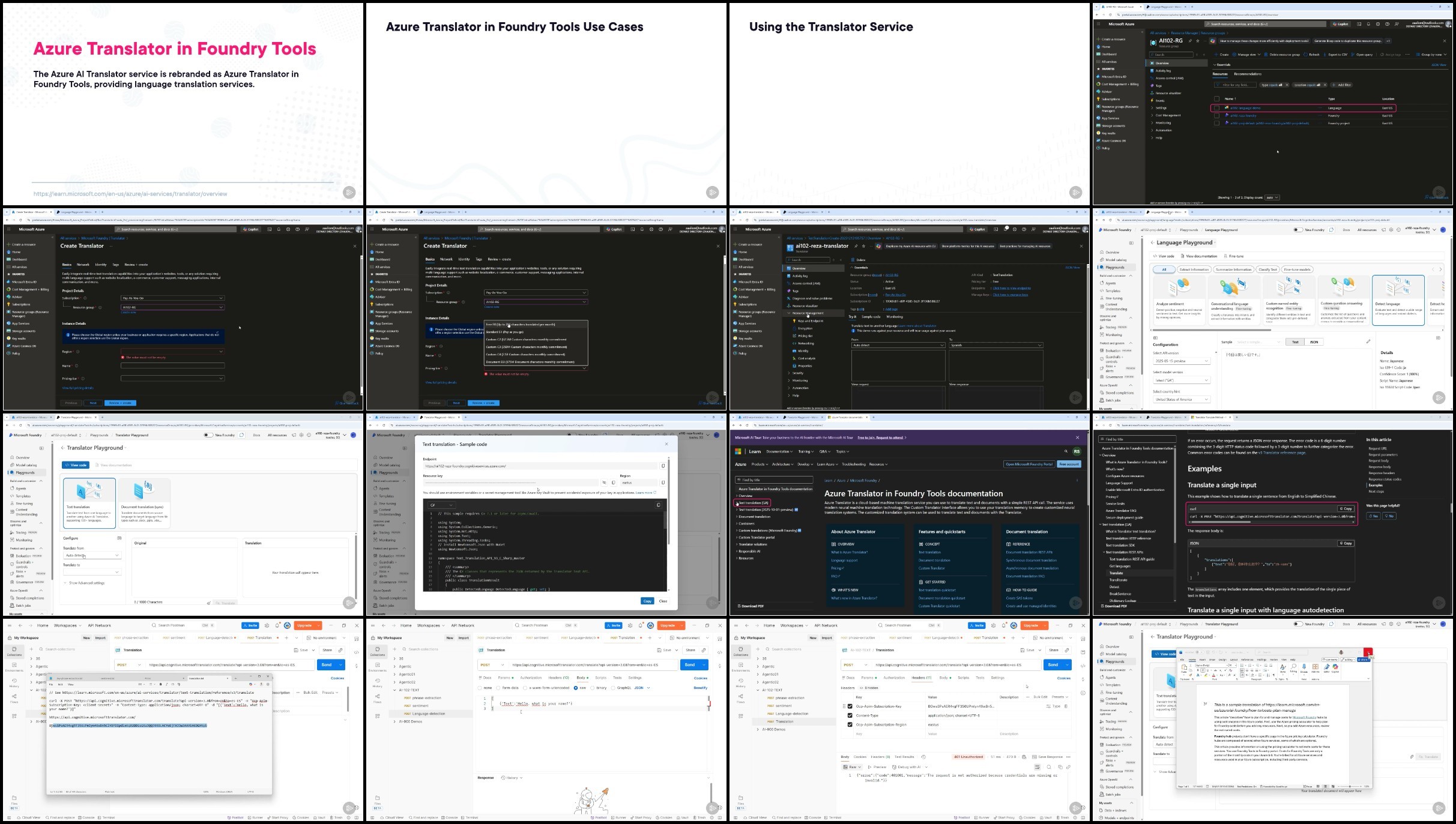Choose the binary body type radio
This screenshot has width=1456, height=824.
pos(593,688)
